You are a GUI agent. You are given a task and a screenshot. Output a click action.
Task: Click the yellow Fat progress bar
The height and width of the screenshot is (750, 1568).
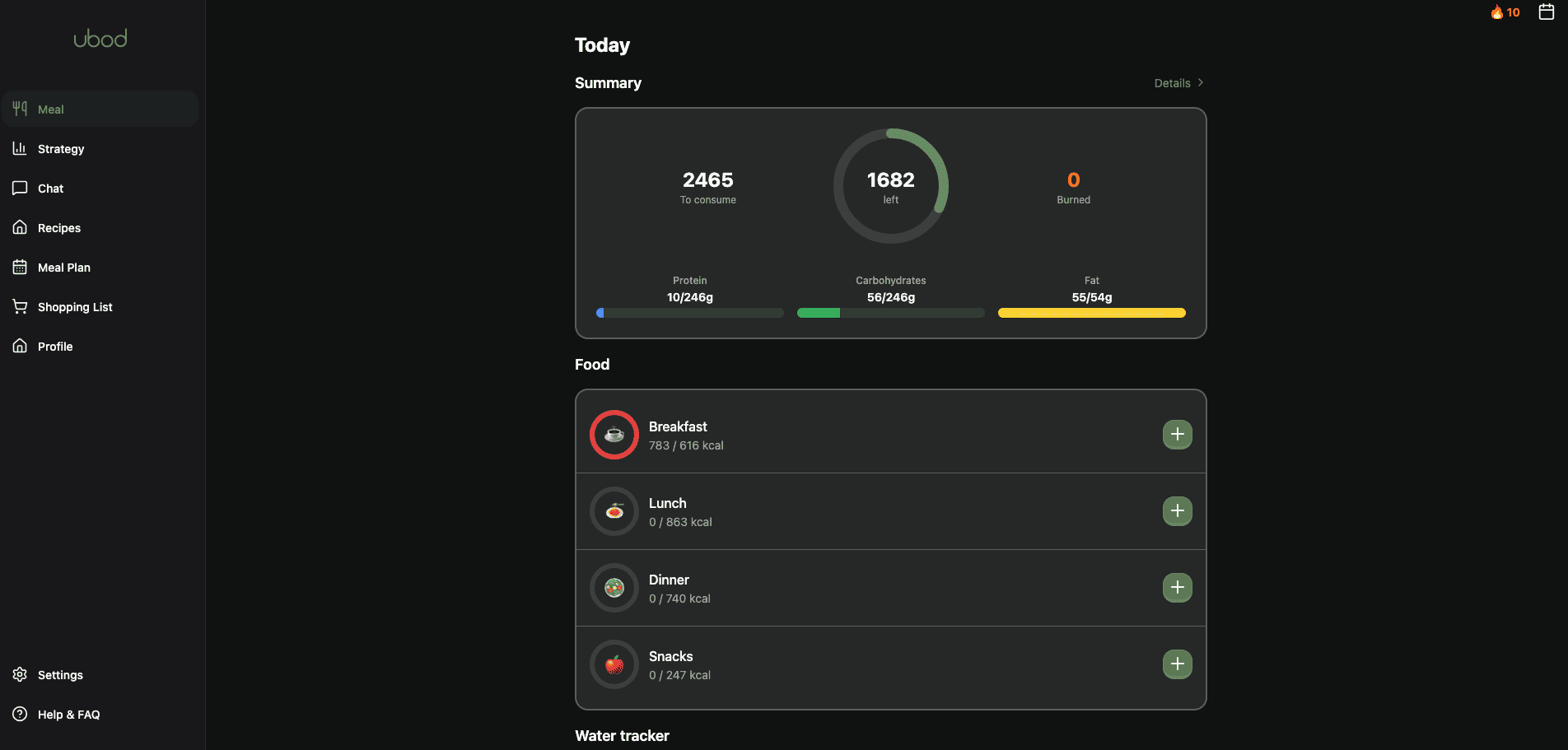click(x=1091, y=313)
